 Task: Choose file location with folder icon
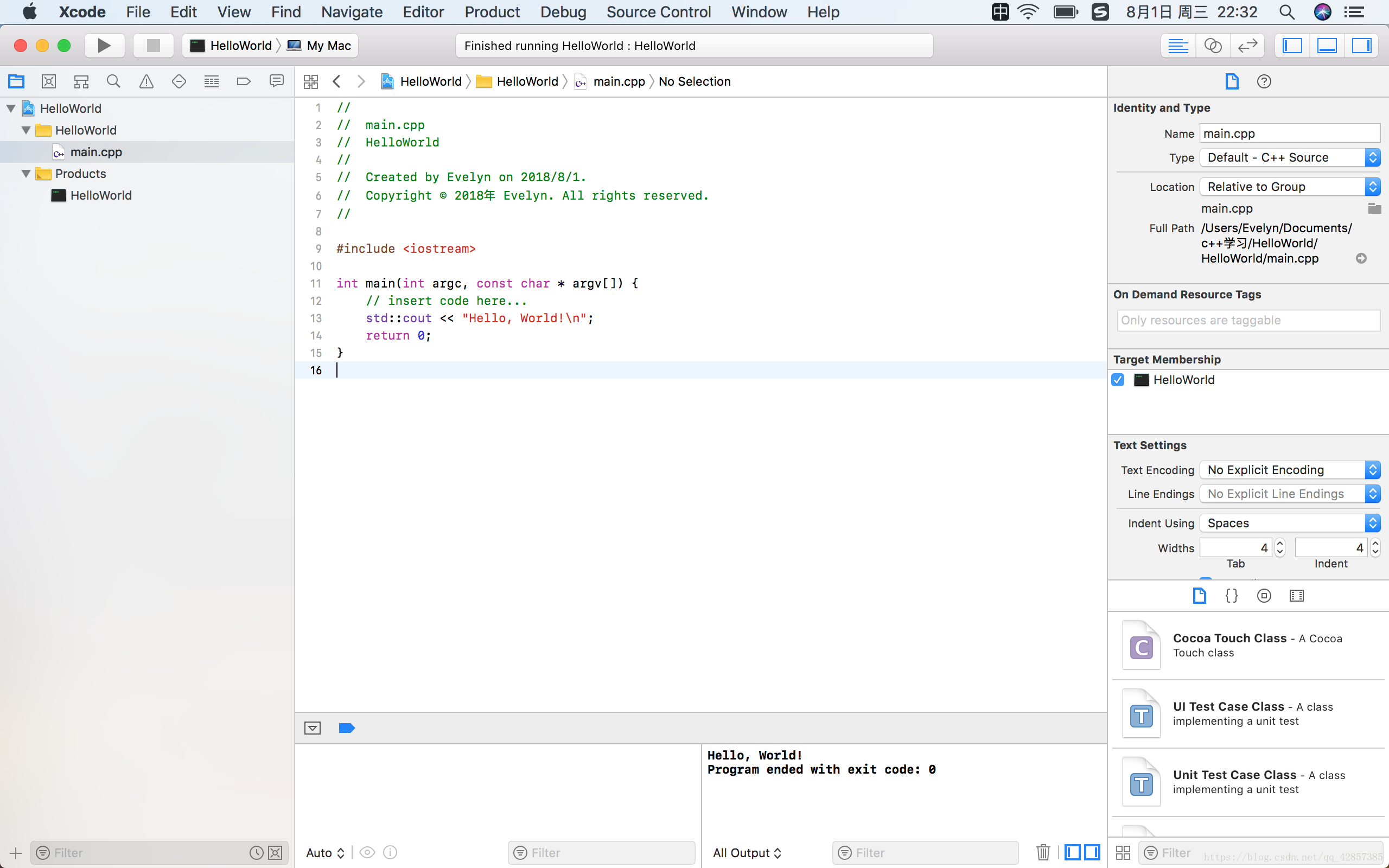(x=1374, y=208)
